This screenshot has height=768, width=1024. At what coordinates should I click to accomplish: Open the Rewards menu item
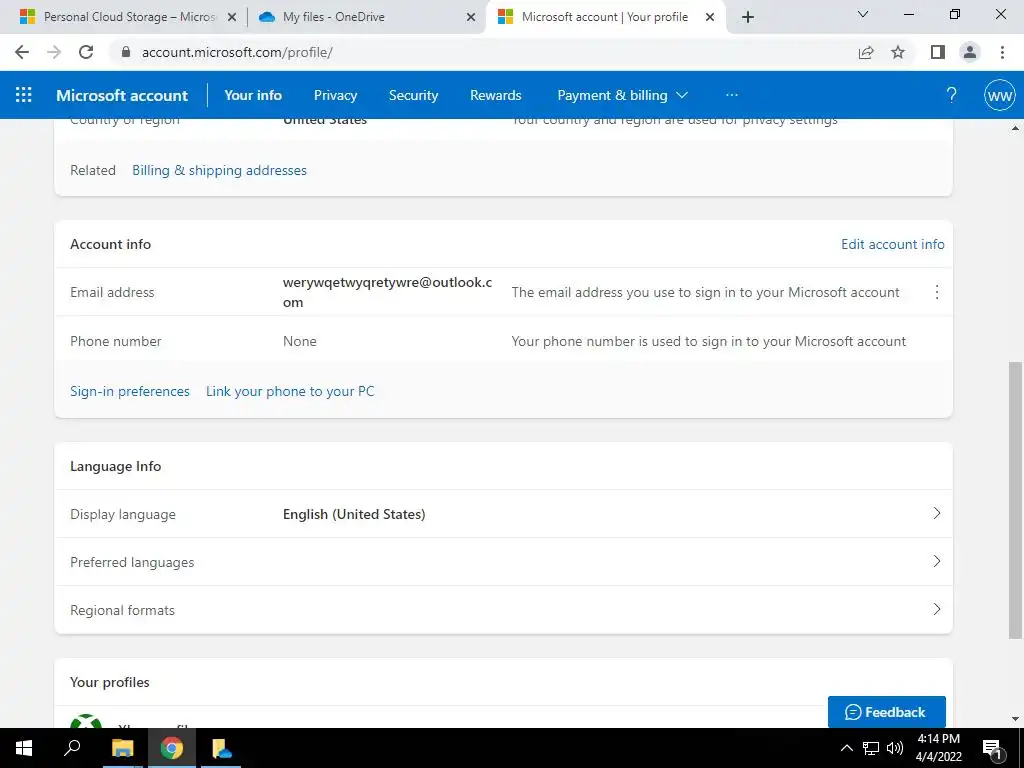pos(496,95)
